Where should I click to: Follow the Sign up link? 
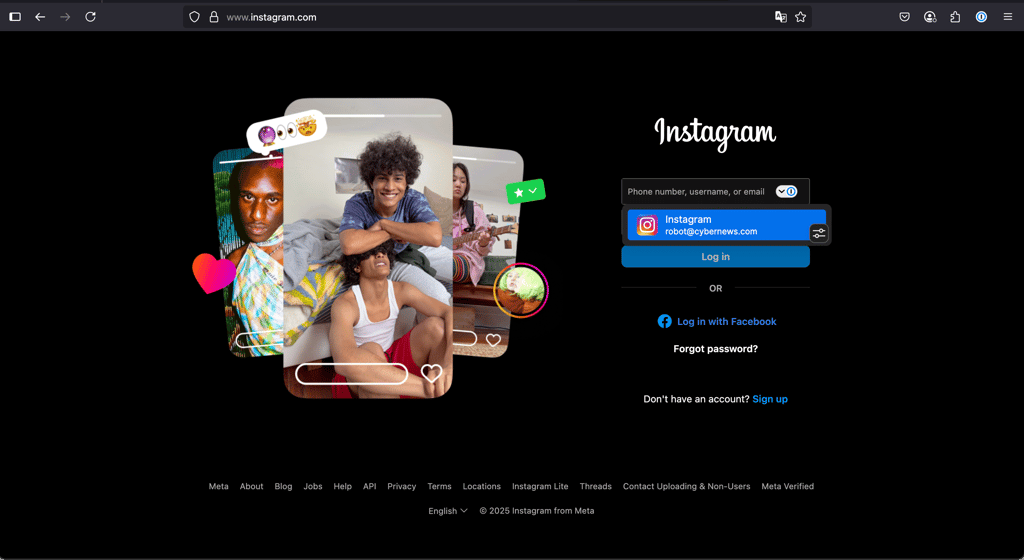pos(770,399)
